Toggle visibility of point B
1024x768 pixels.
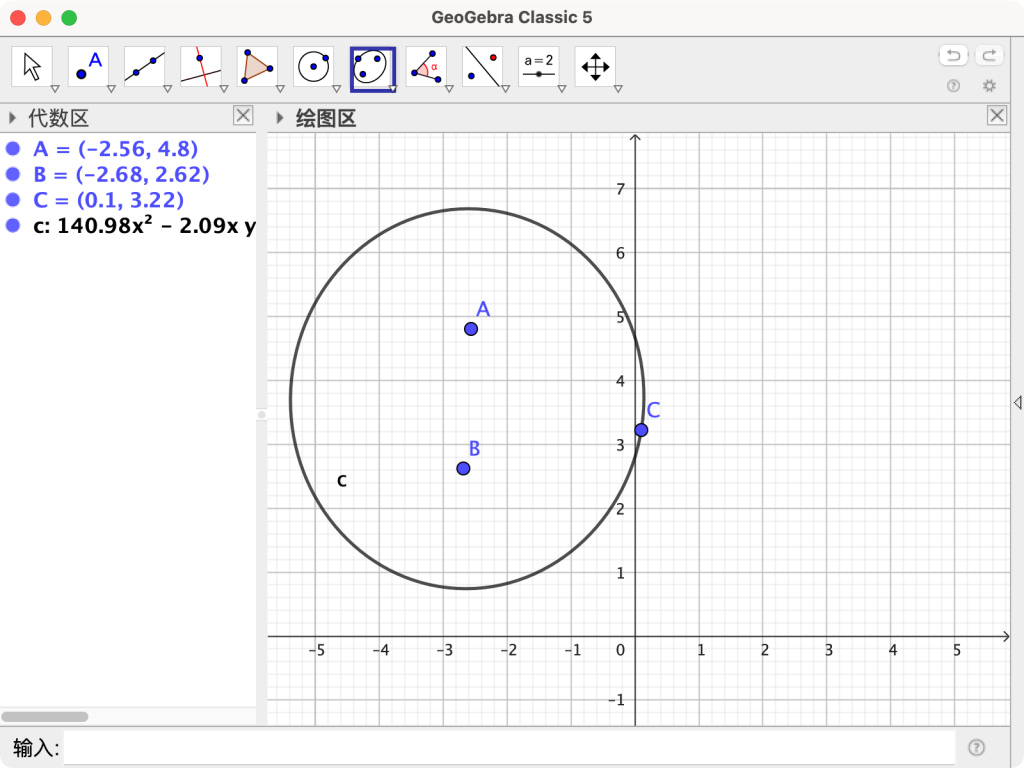pos(10,174)
